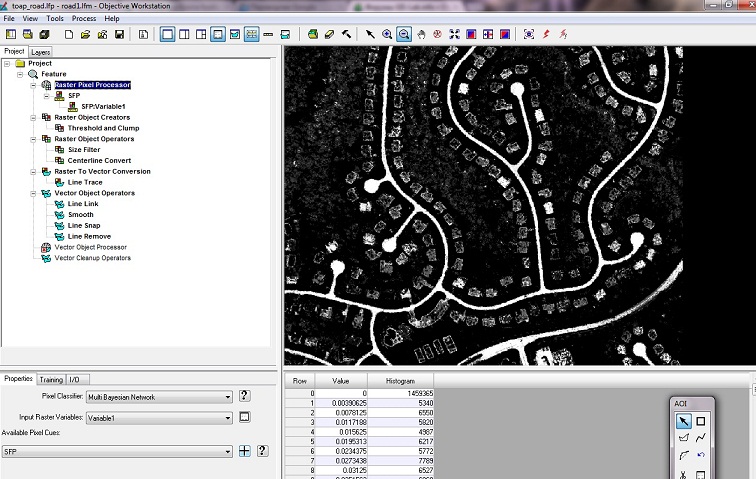Select the AOI arrow selector tool
This screenshot has width=756, height=479.
click(684, 421)
